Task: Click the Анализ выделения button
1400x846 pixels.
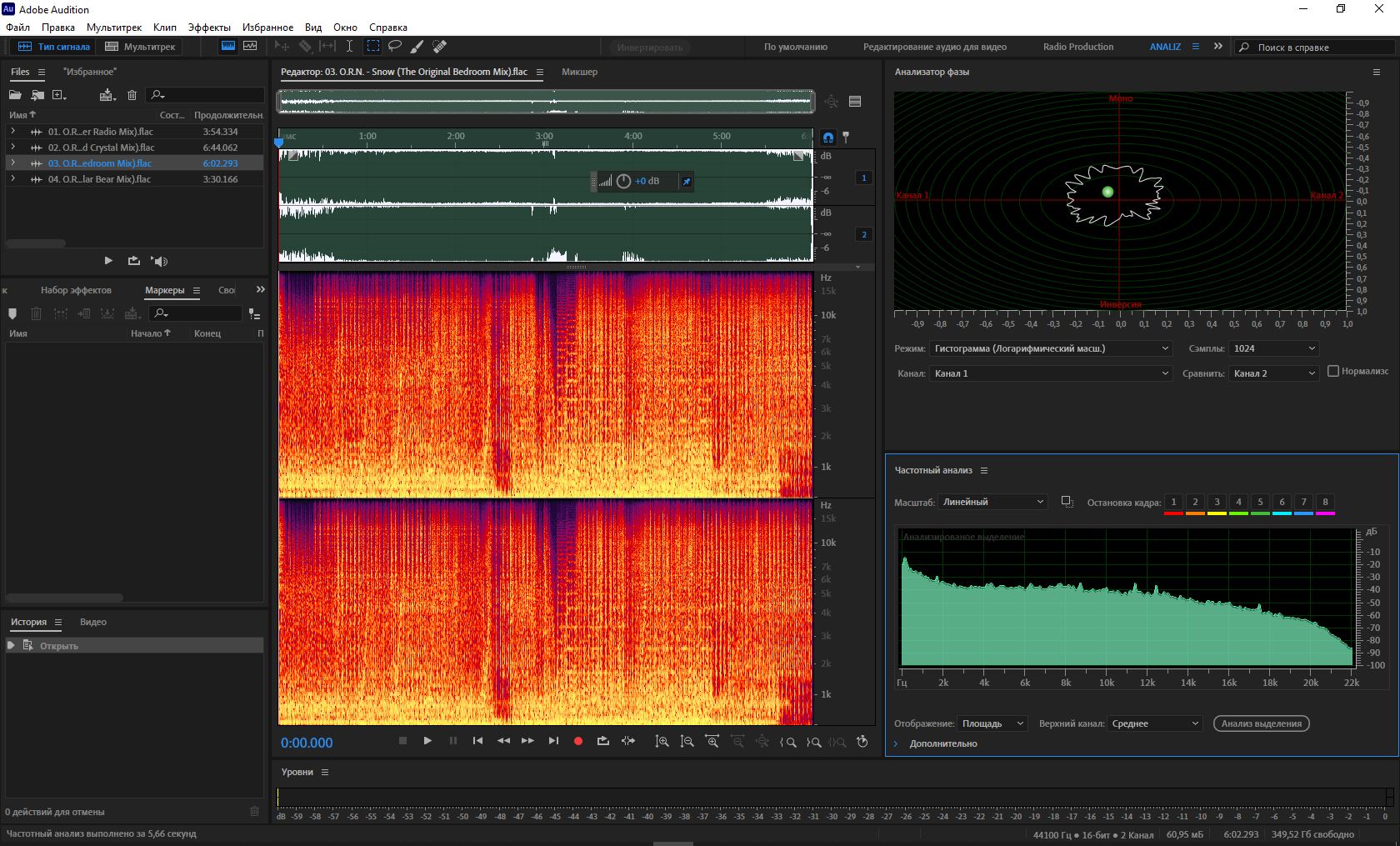Action: [x=1261, y=723]
